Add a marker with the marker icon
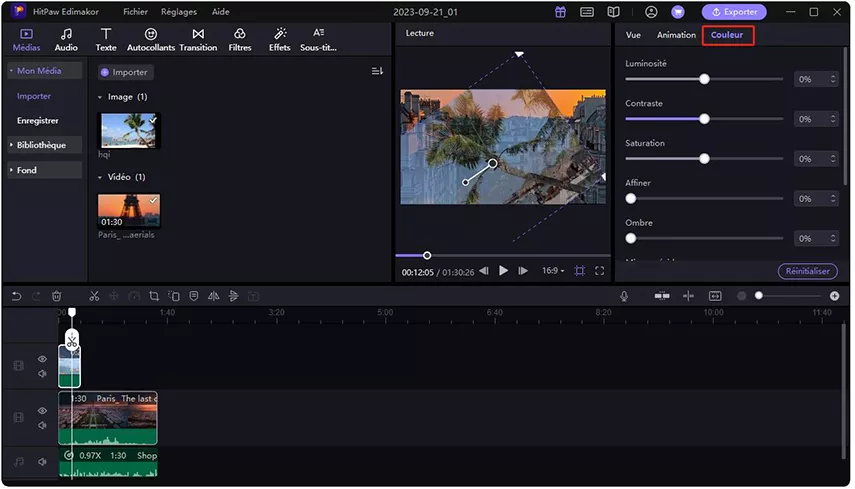Screen dimensions: 855x489 pyautogui.click(x=194, y=297)
